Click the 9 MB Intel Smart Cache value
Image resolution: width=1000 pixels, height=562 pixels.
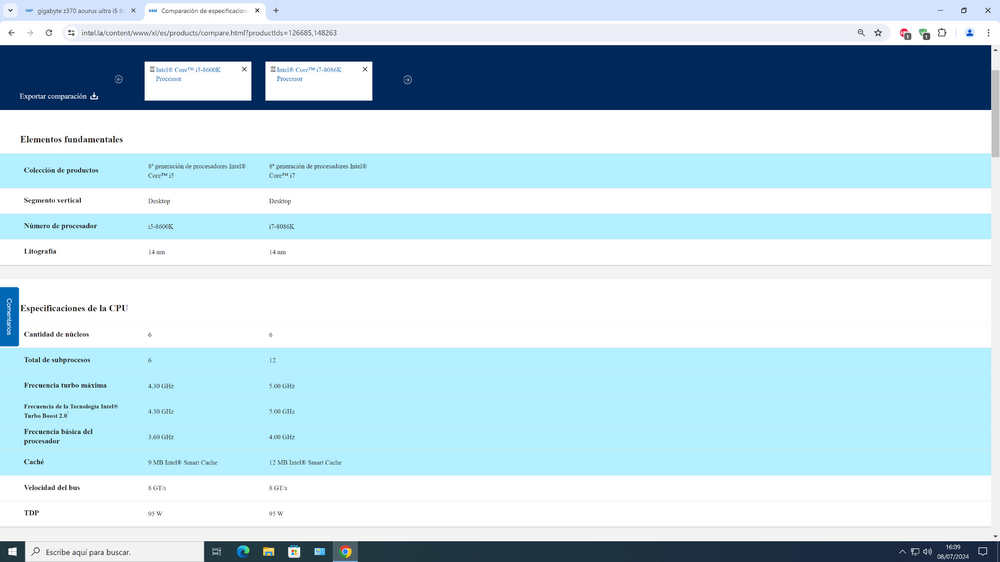(x=182, y=462)
